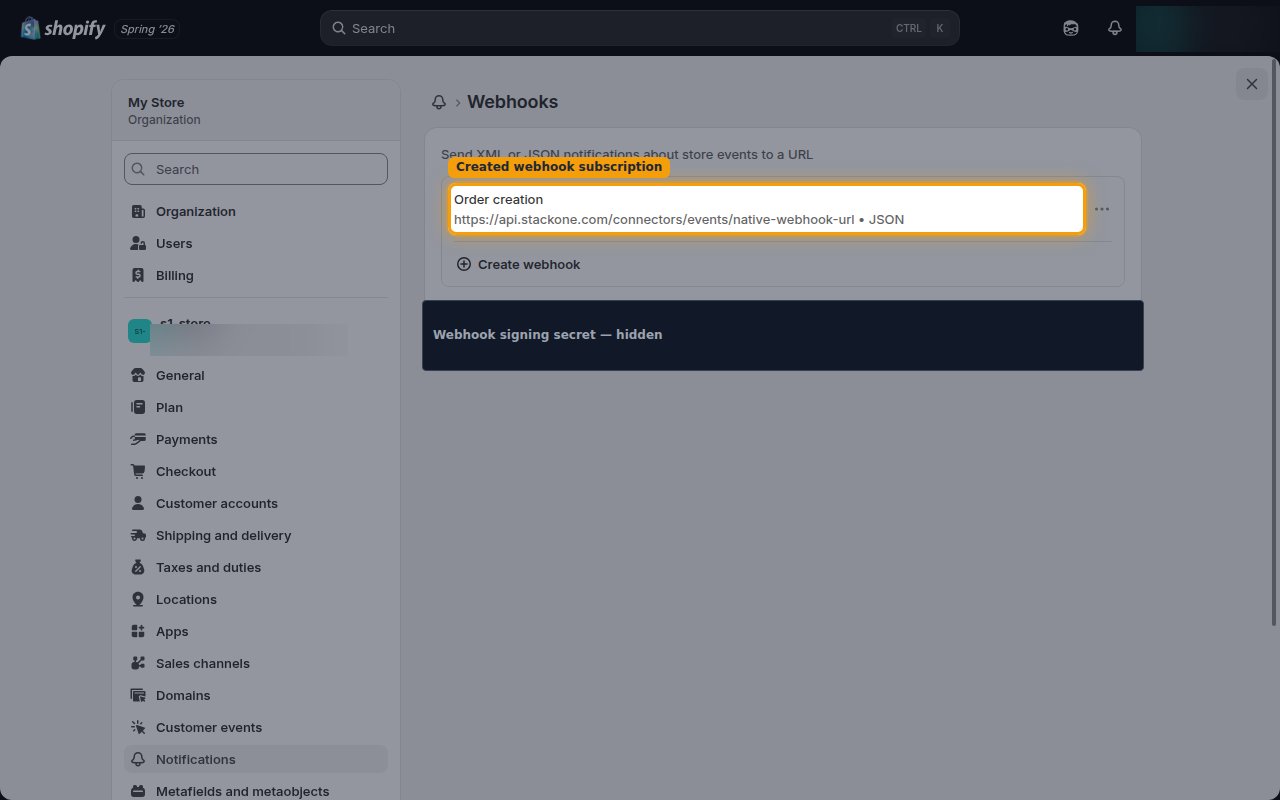1280x800 pixels.
Task: Open Plan settings
Action: tap(256, 407)
